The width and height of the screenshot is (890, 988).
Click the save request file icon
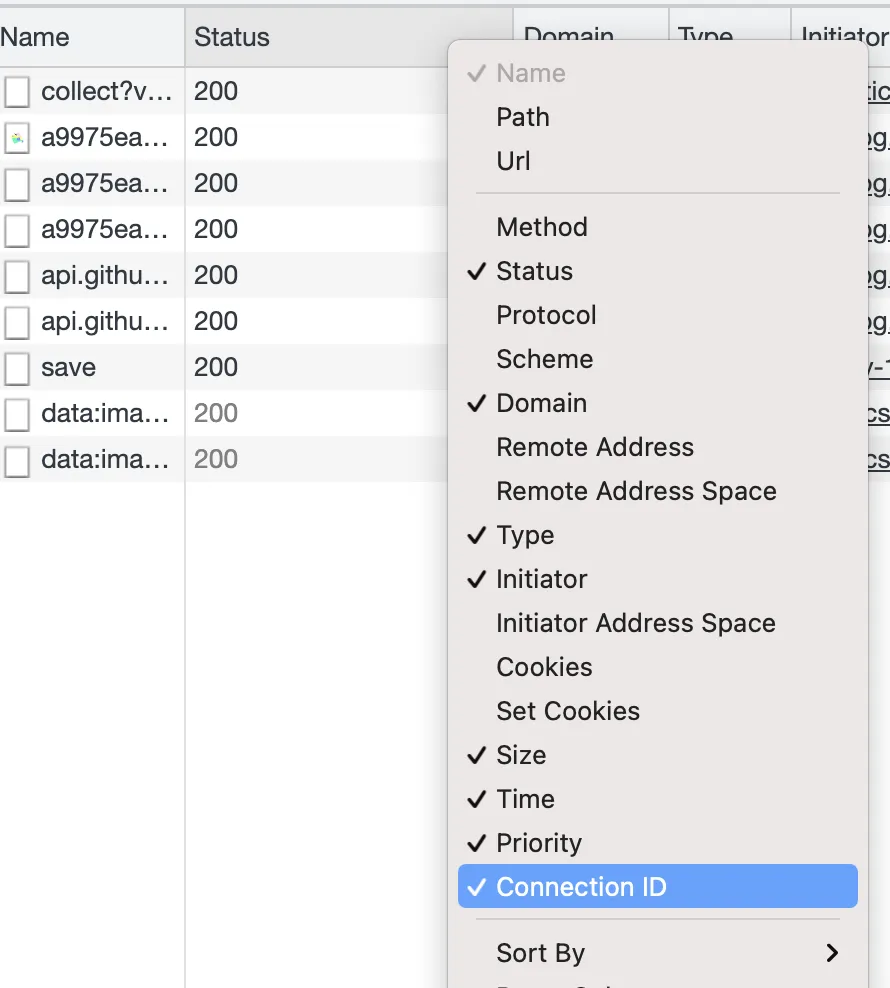pos(17,368)
